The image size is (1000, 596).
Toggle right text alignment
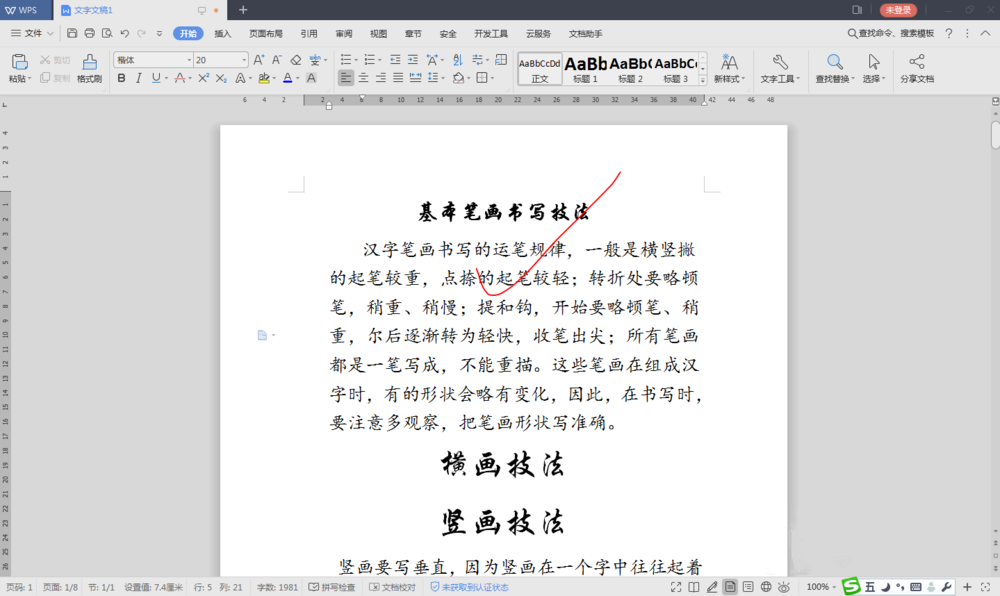point(380,78)
